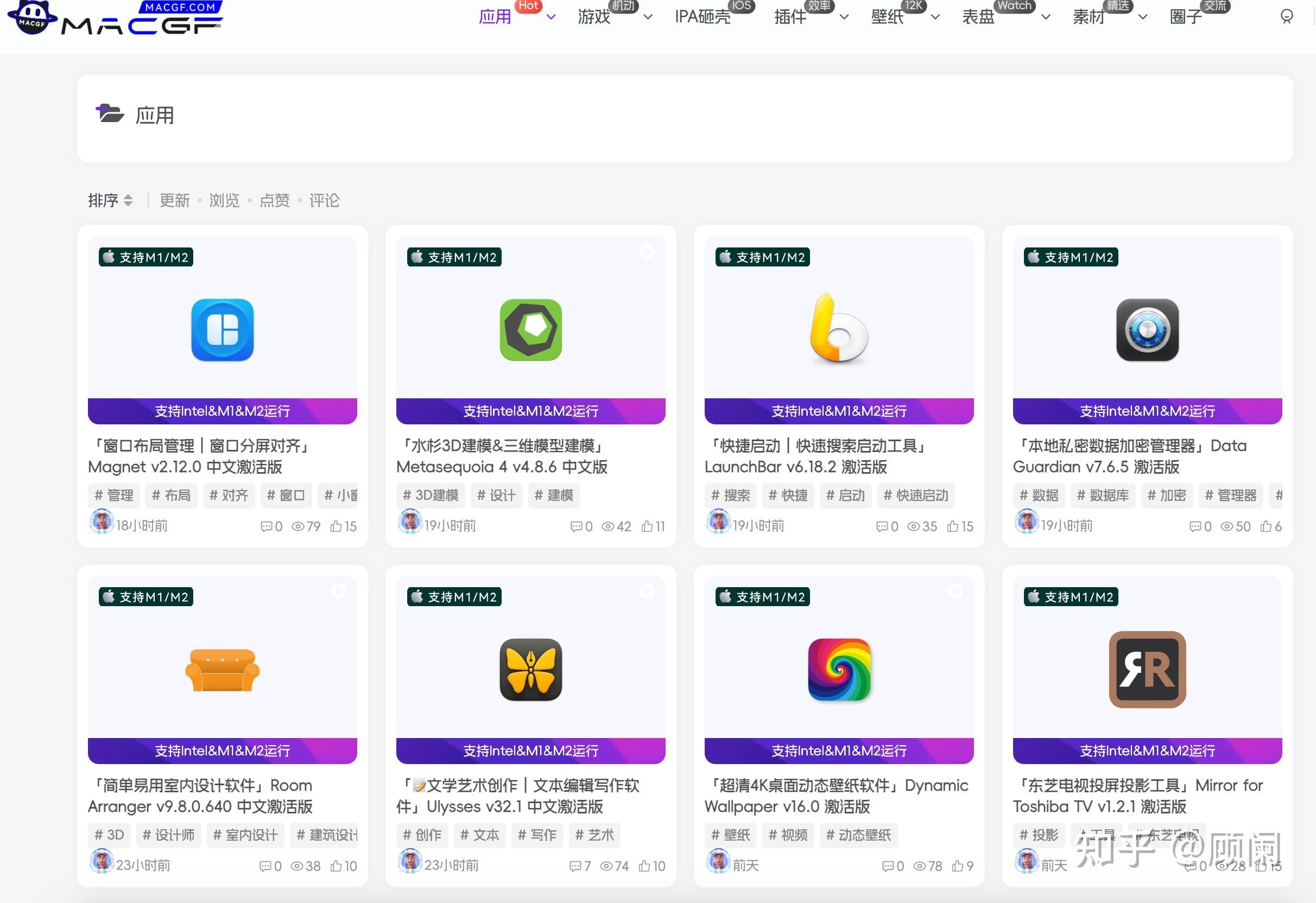
Task: Open the Ulysses butterfly icon
Action: 530,670
